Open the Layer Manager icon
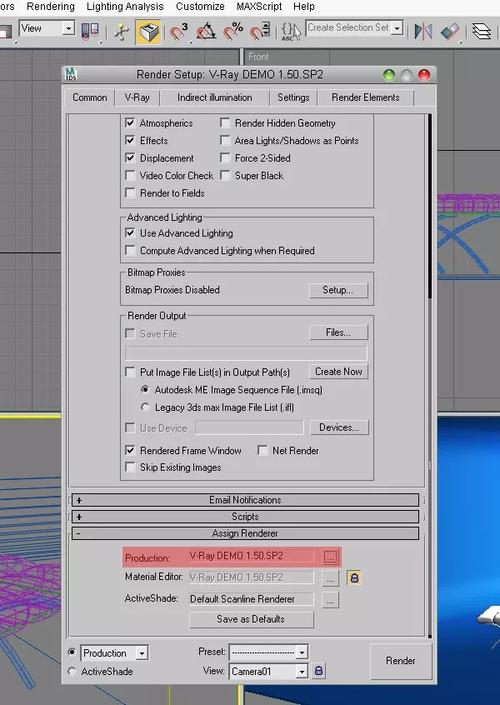The image size is (500, 705). [x=482, y=31]
